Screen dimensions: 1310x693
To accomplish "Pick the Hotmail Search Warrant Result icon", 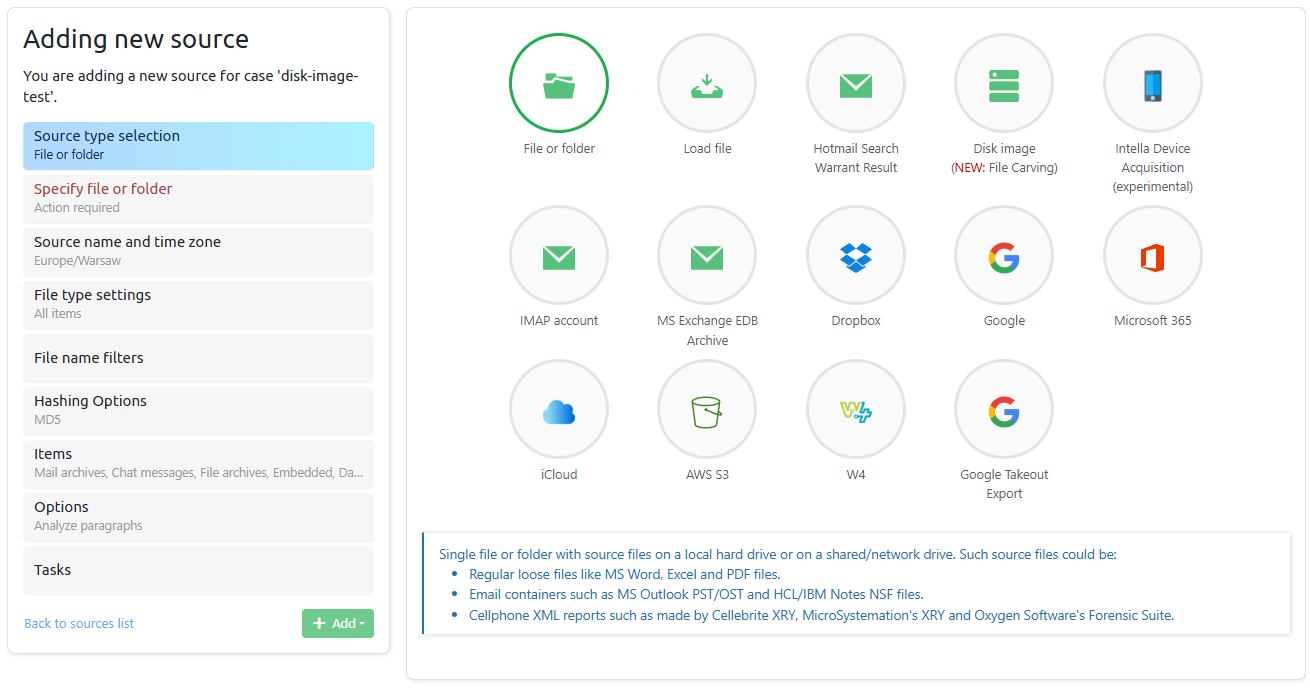I will click(856, 84).
